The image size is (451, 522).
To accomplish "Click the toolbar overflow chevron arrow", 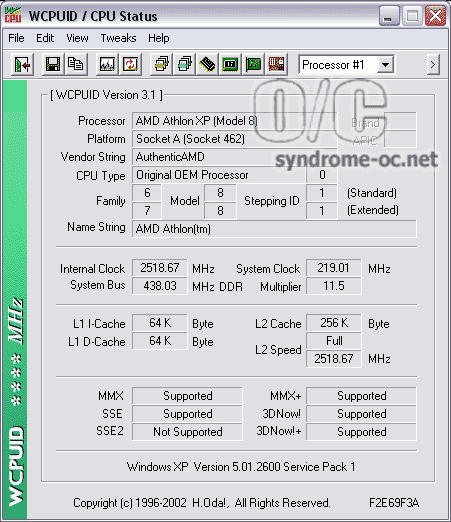I will pos(433,64).
